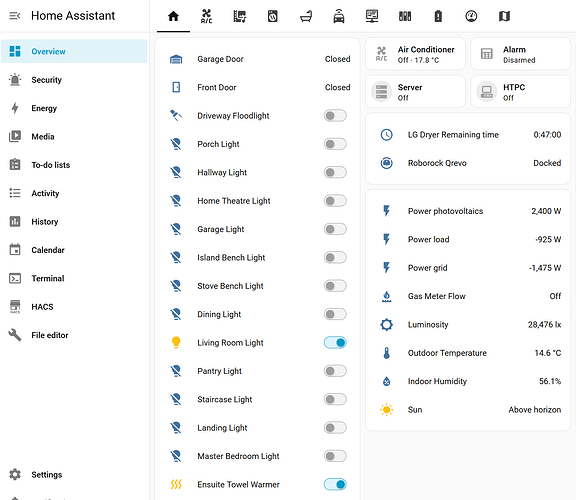This screenshot has width=576, height=500.
Task: Click the Garage Door icon
Action: pos(176,59)
